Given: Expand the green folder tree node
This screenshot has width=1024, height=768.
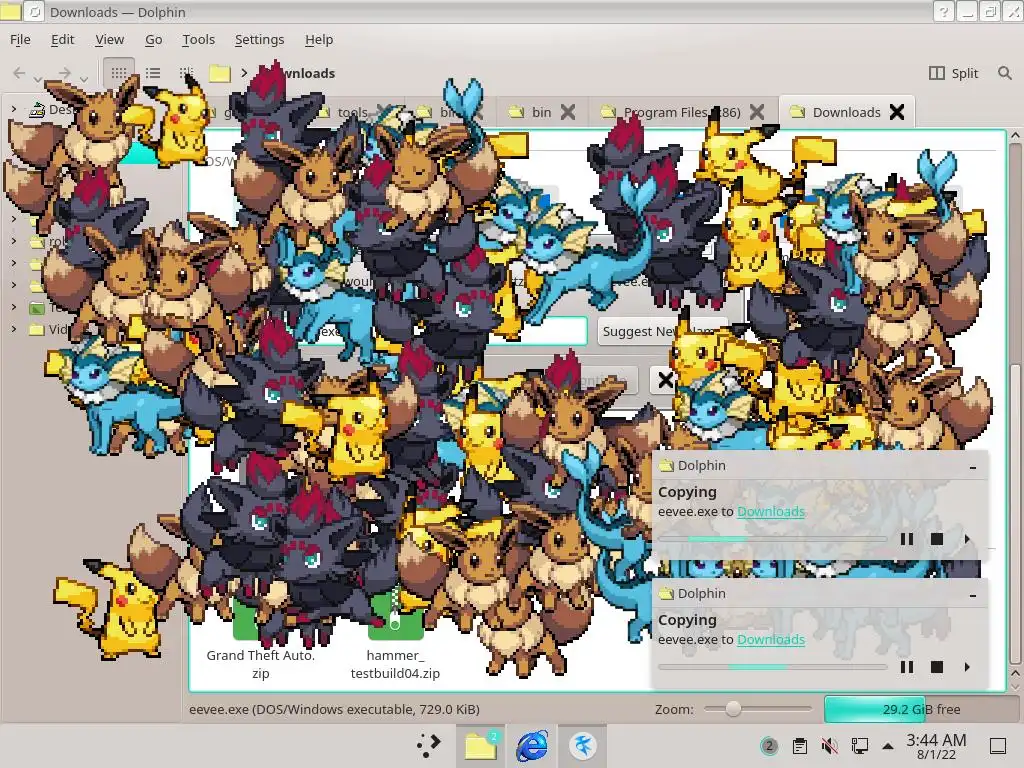Looking at the screenshot, I should point(14,307).
